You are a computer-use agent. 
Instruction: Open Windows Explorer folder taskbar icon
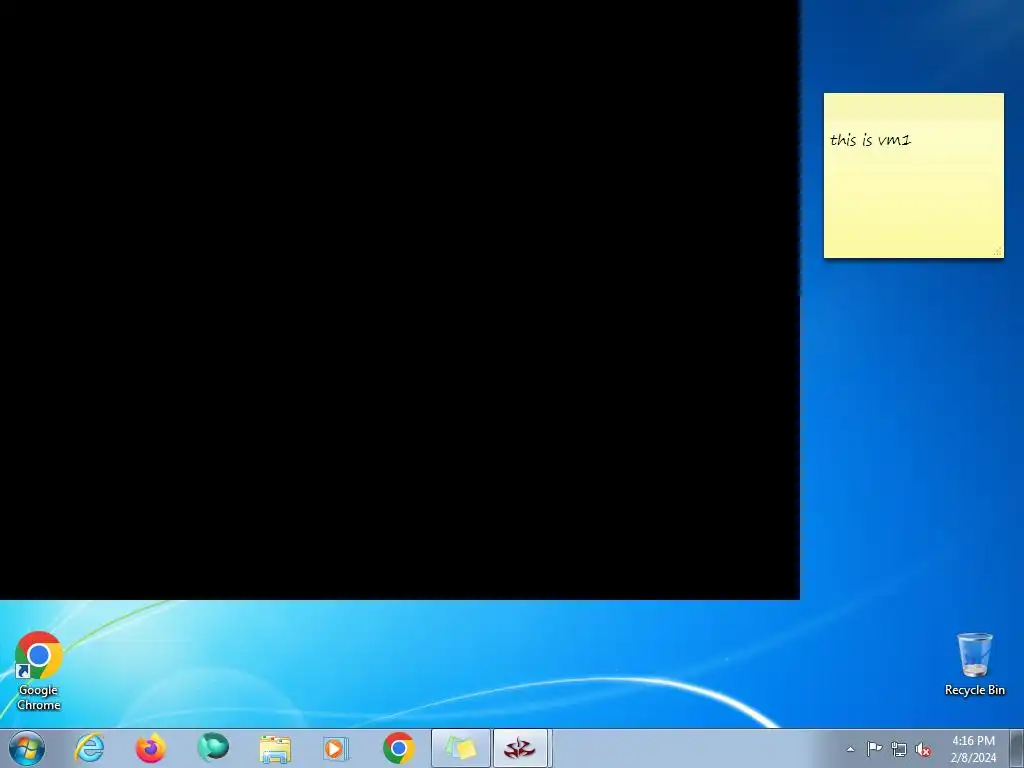[275, 748]
